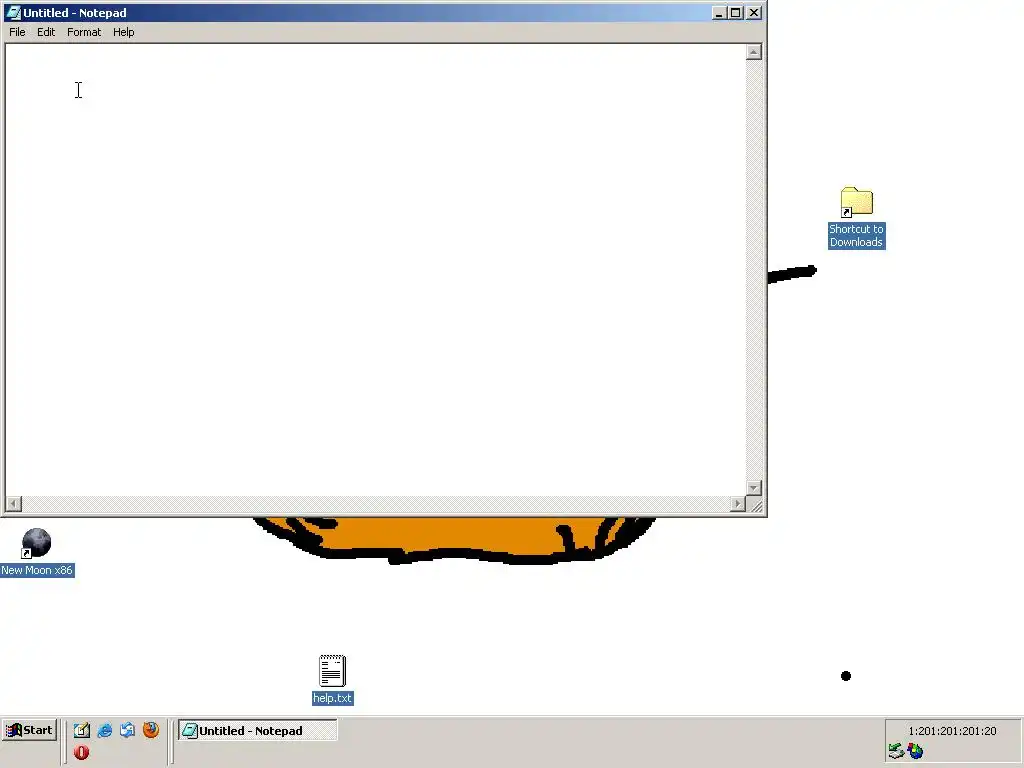Maximize the Notepad window
Image resolution: width=1024 pixels, height=768 pixels.
coord(736,12)
